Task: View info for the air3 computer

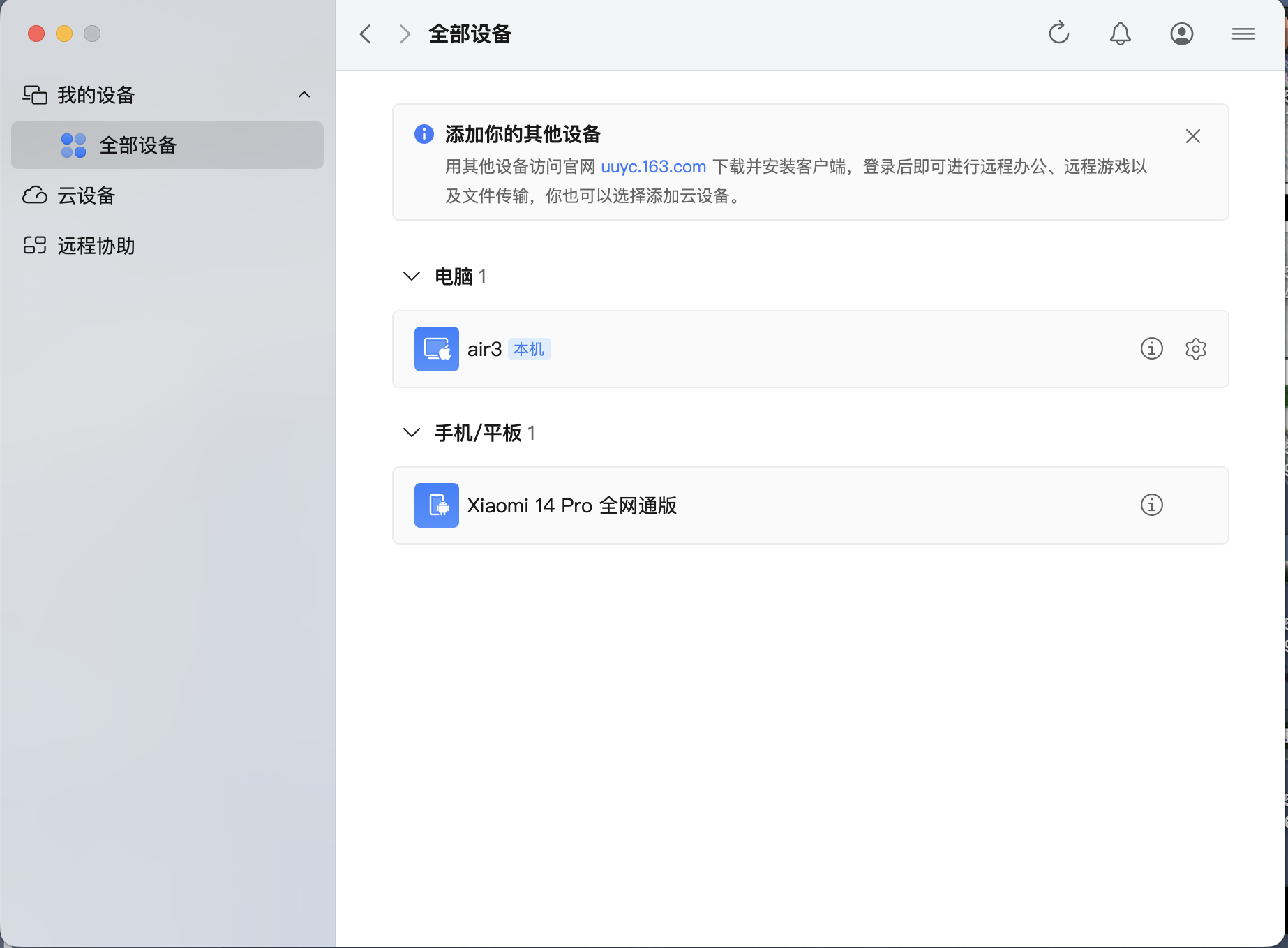Action: [1151, 349]
